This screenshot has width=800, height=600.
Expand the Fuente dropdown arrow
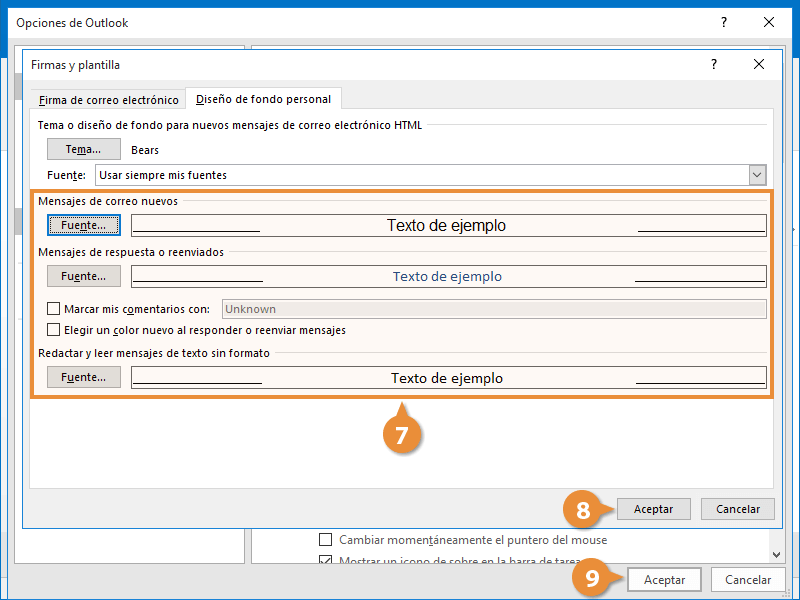point(757,175)
